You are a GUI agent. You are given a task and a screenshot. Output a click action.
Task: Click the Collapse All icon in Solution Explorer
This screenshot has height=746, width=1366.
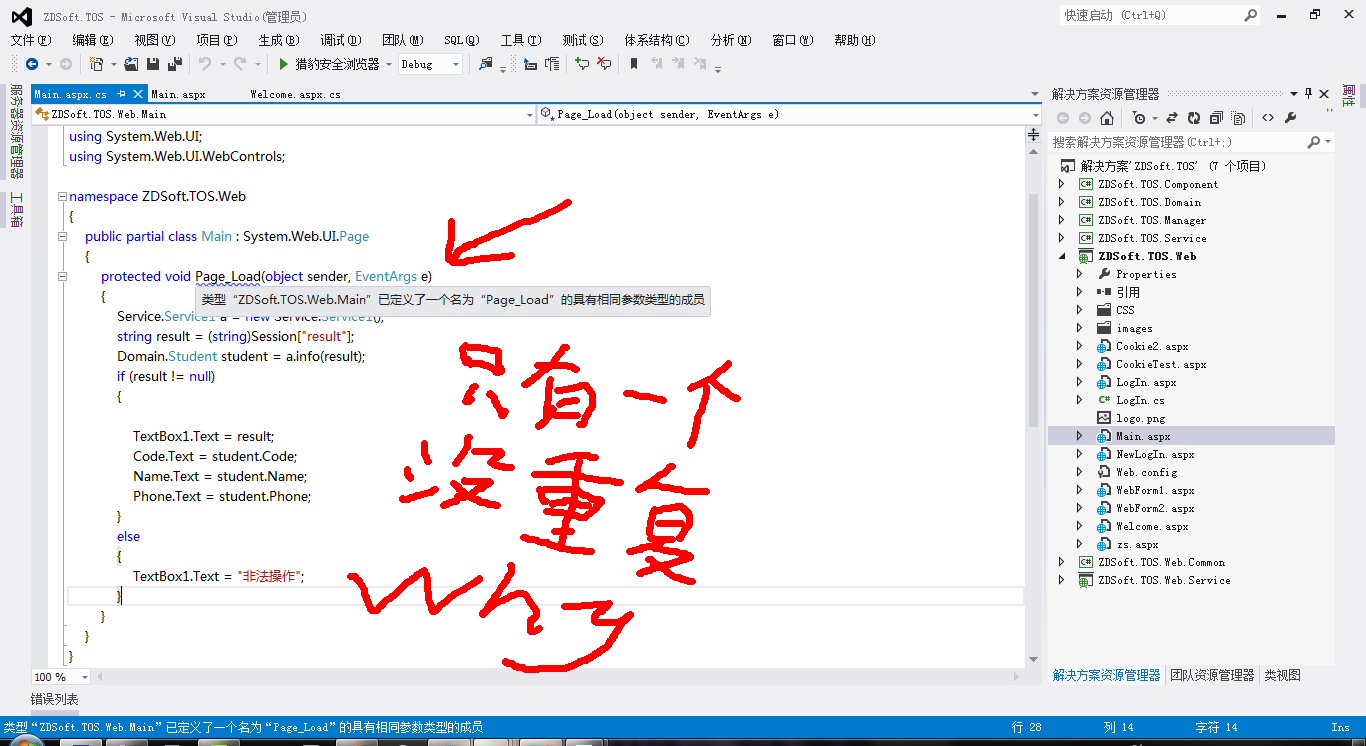1216,118
